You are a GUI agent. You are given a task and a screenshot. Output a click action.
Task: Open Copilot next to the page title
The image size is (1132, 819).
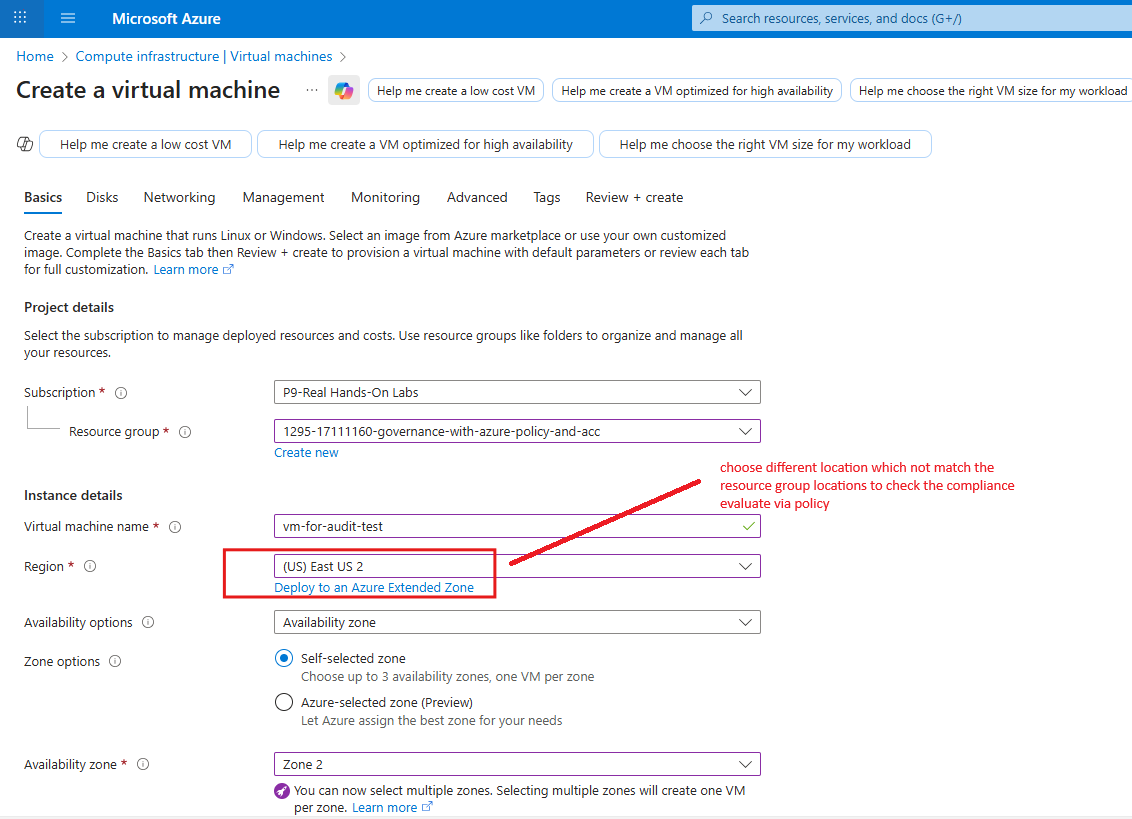point(344,90)
